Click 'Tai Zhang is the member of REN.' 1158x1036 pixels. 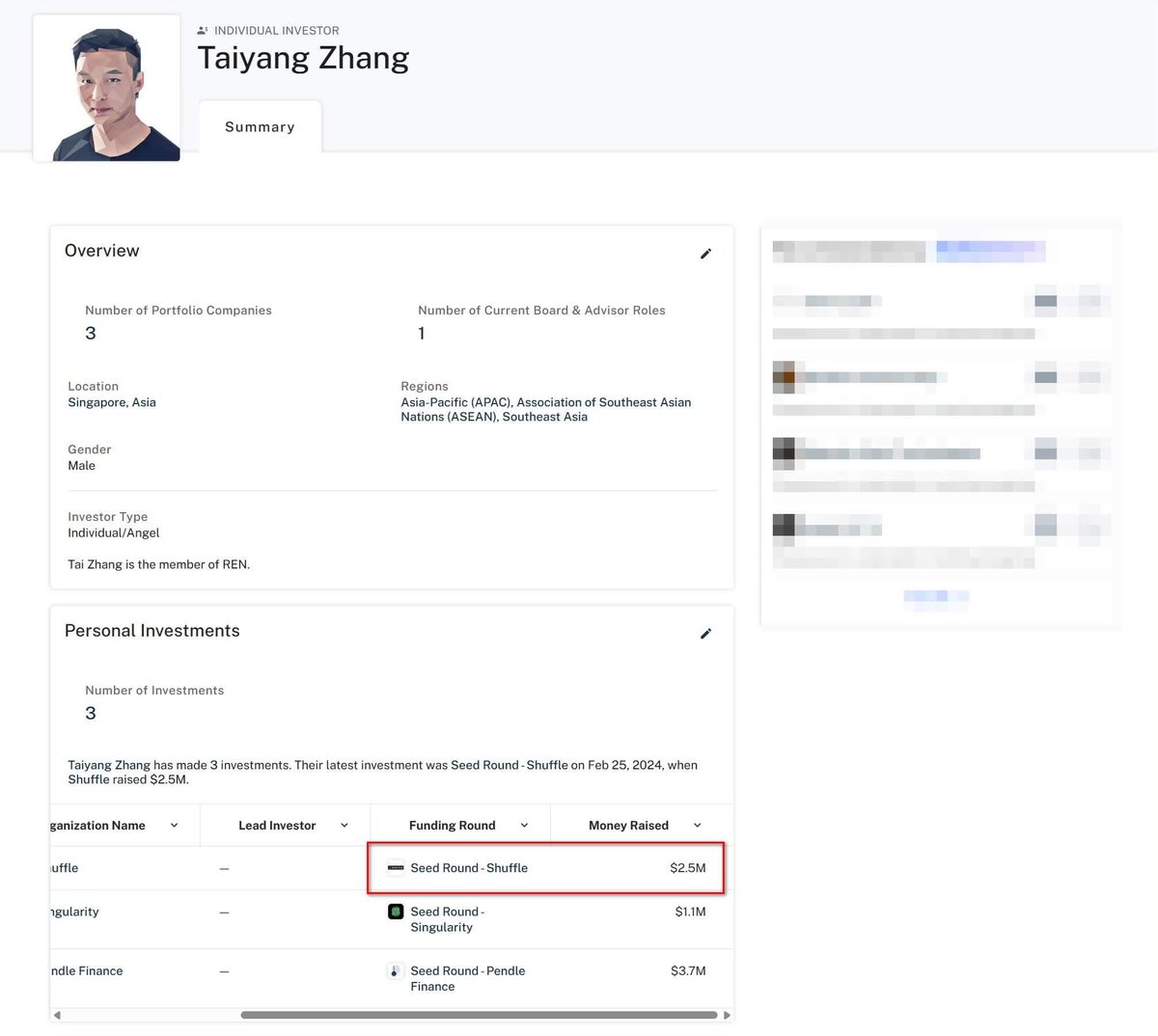coord(159,564)
